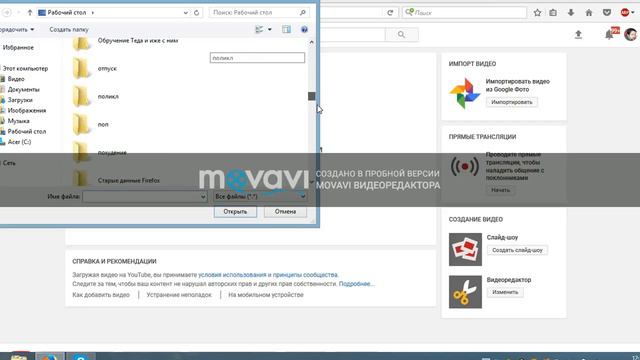Open the file dialog help icon
640x360 pixels.
[304, 29]
